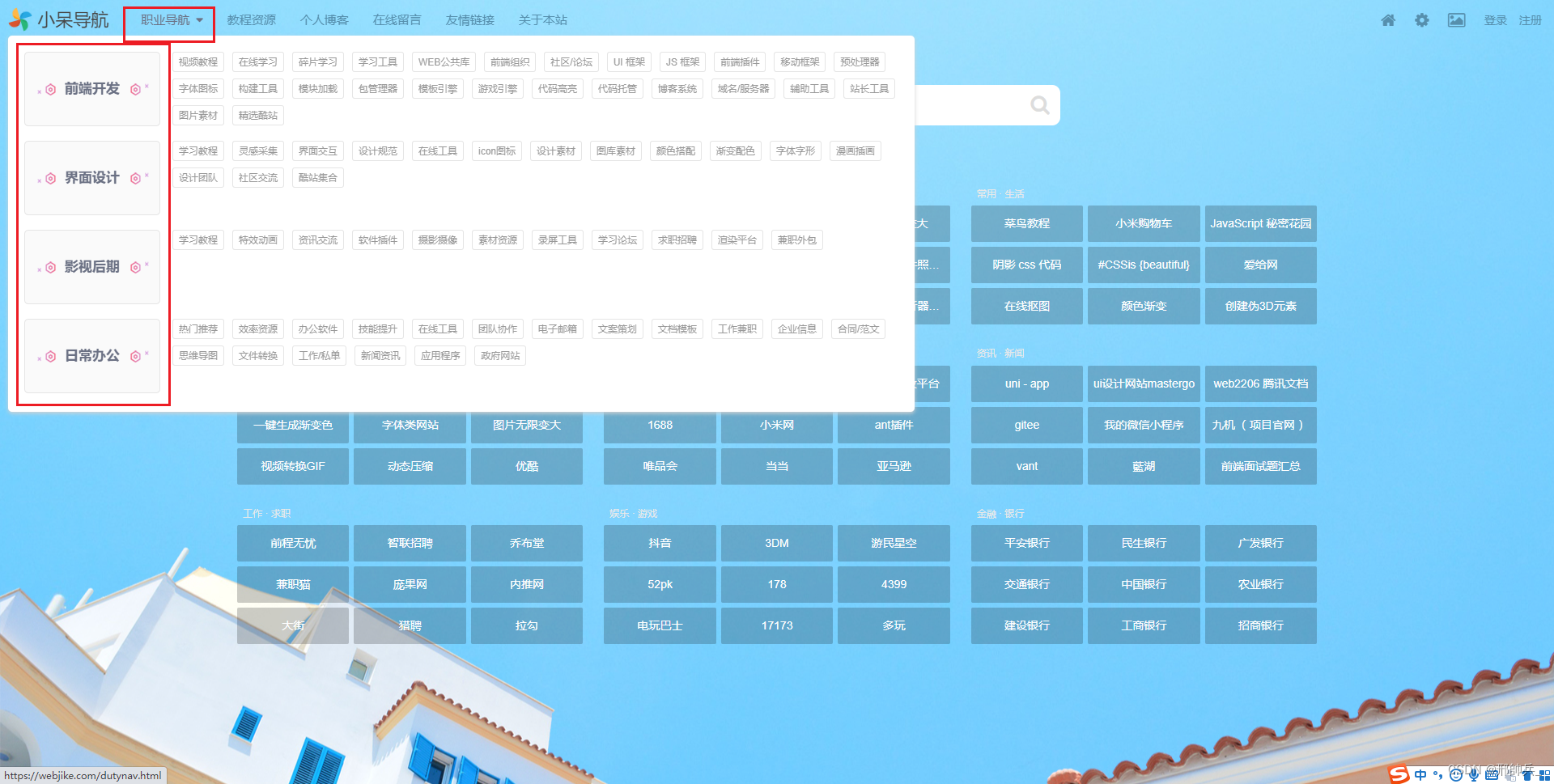Open the 友情链接 nav item
1554x784 pixels.
pos(469,20)
